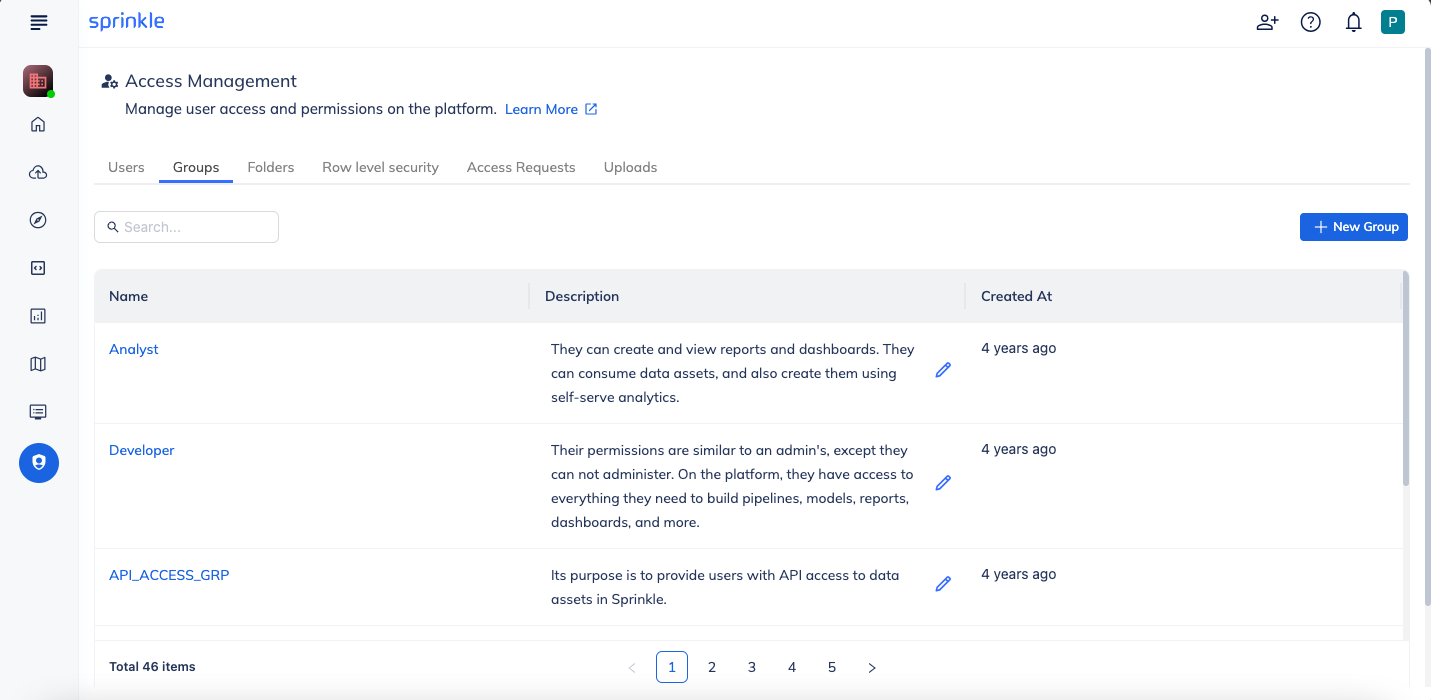This screenshot has width=1431, height=700.
Task: Go to page 3
Action: (x=752, y=667)
